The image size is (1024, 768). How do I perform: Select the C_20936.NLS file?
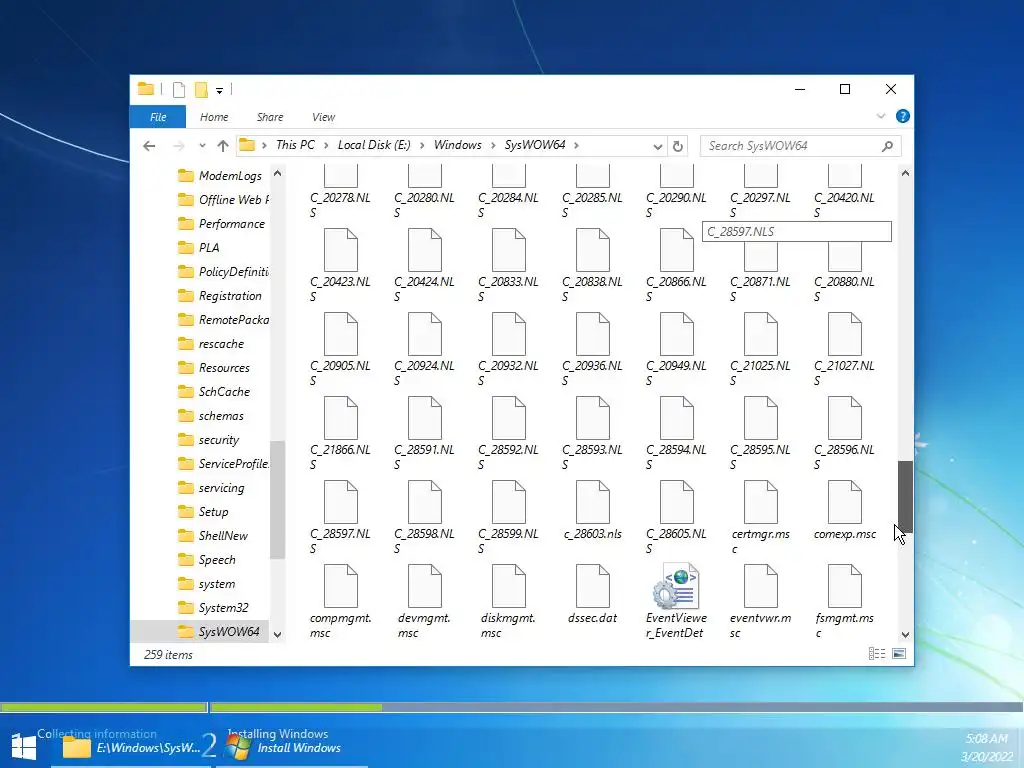pyautogui.click(x=592, y=349)
